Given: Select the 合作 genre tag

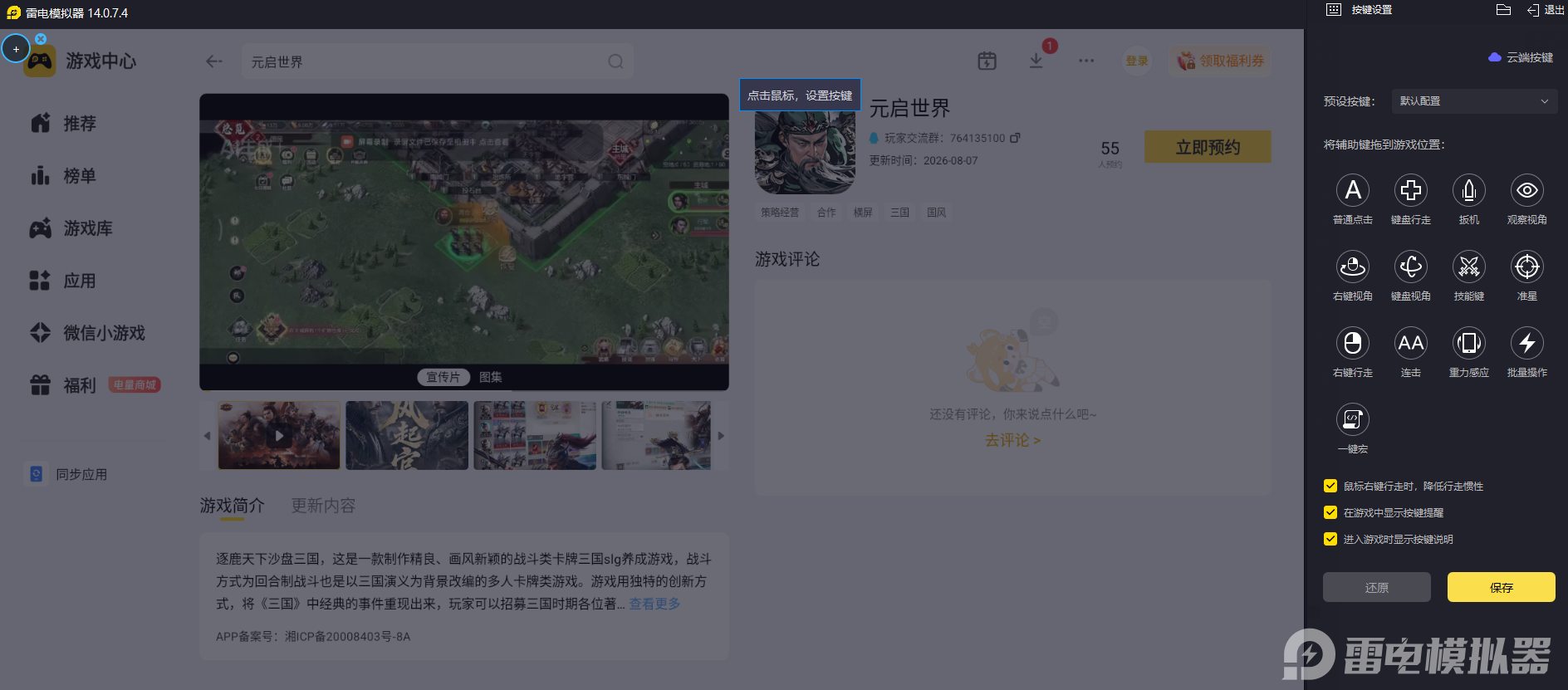Looking at the screenshot, I should (x=826, y=213).
